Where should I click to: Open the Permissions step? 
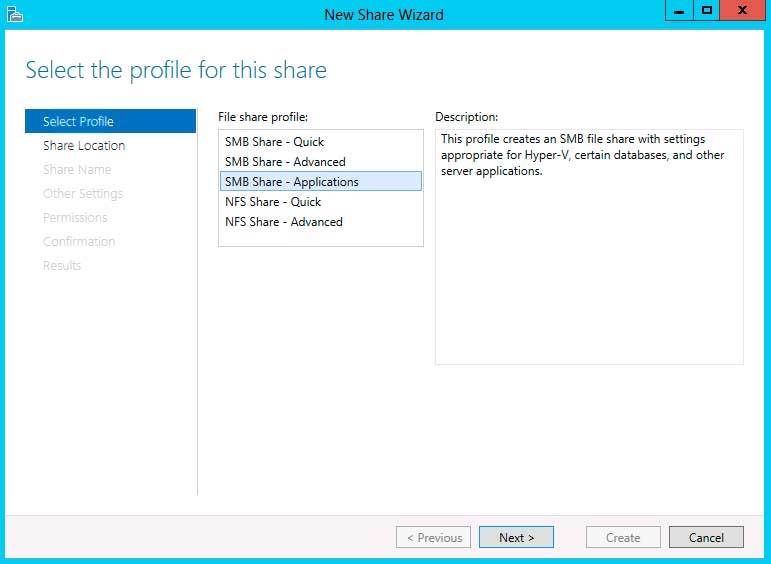click(x=110, y=217)
